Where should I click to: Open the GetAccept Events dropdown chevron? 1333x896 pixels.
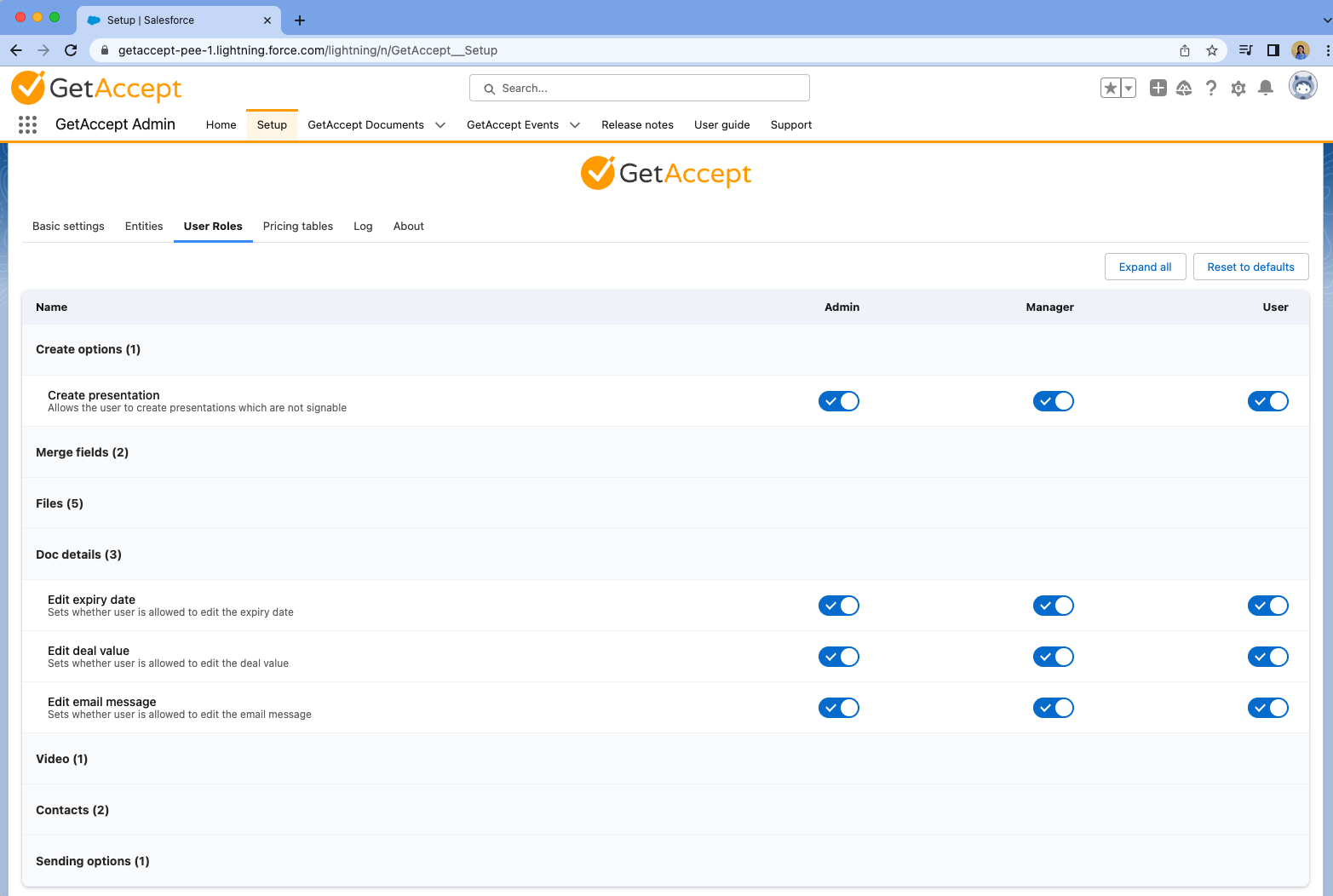[x=575, y=125]
